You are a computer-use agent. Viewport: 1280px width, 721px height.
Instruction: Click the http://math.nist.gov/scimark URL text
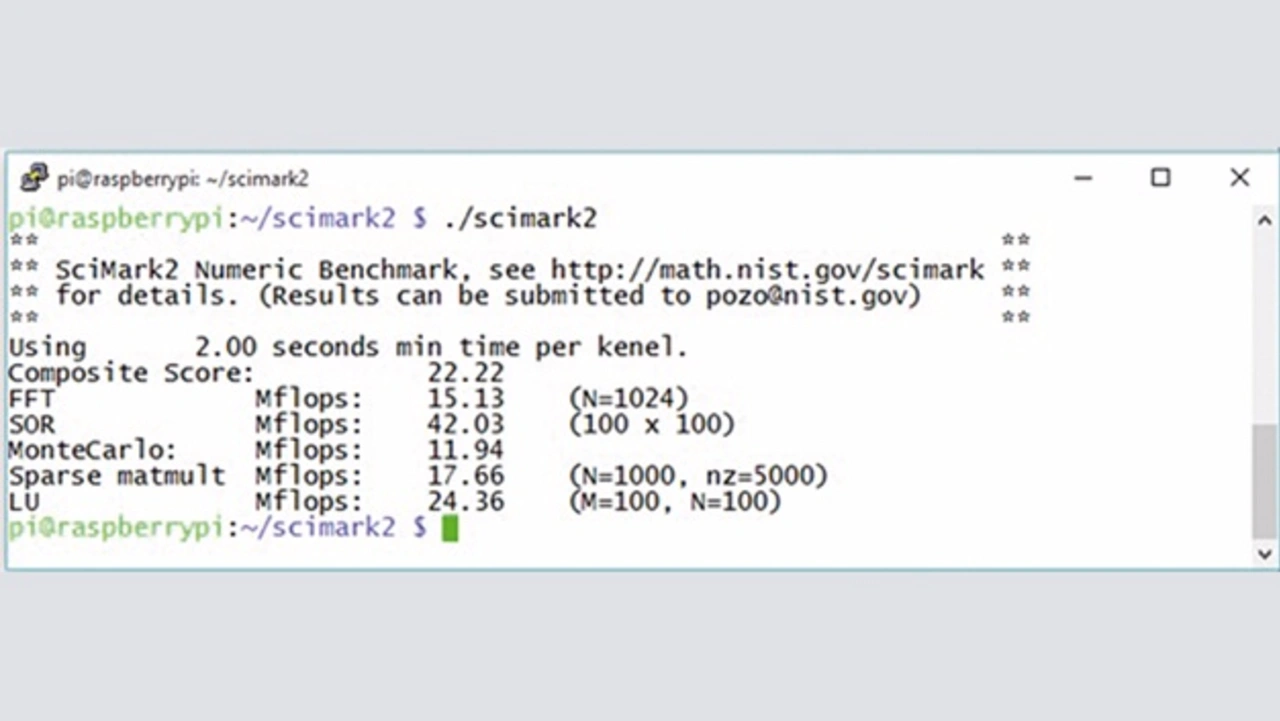point(768,270)
